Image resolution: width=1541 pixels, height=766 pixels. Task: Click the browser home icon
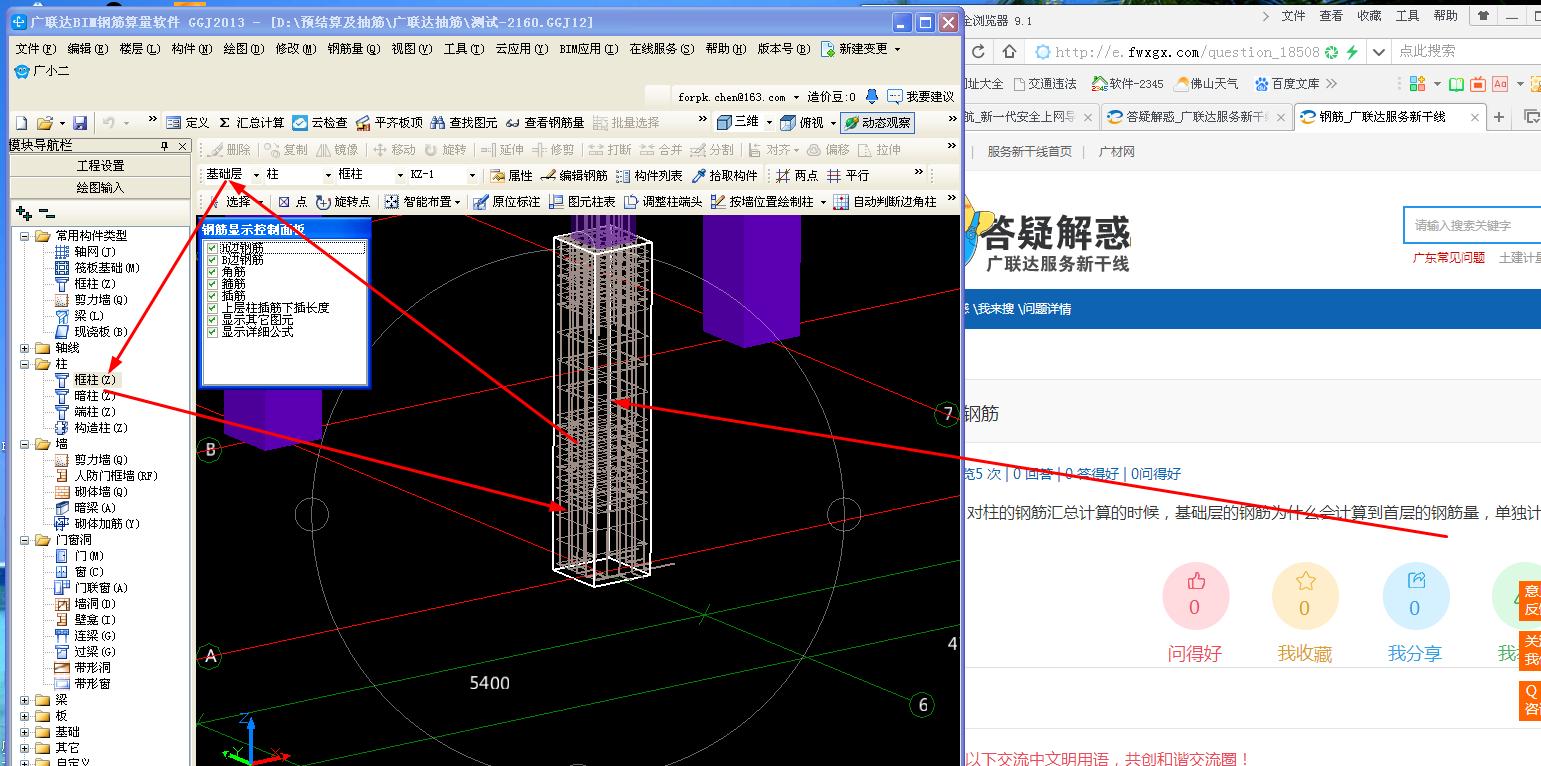click(x=1010, y=51)
